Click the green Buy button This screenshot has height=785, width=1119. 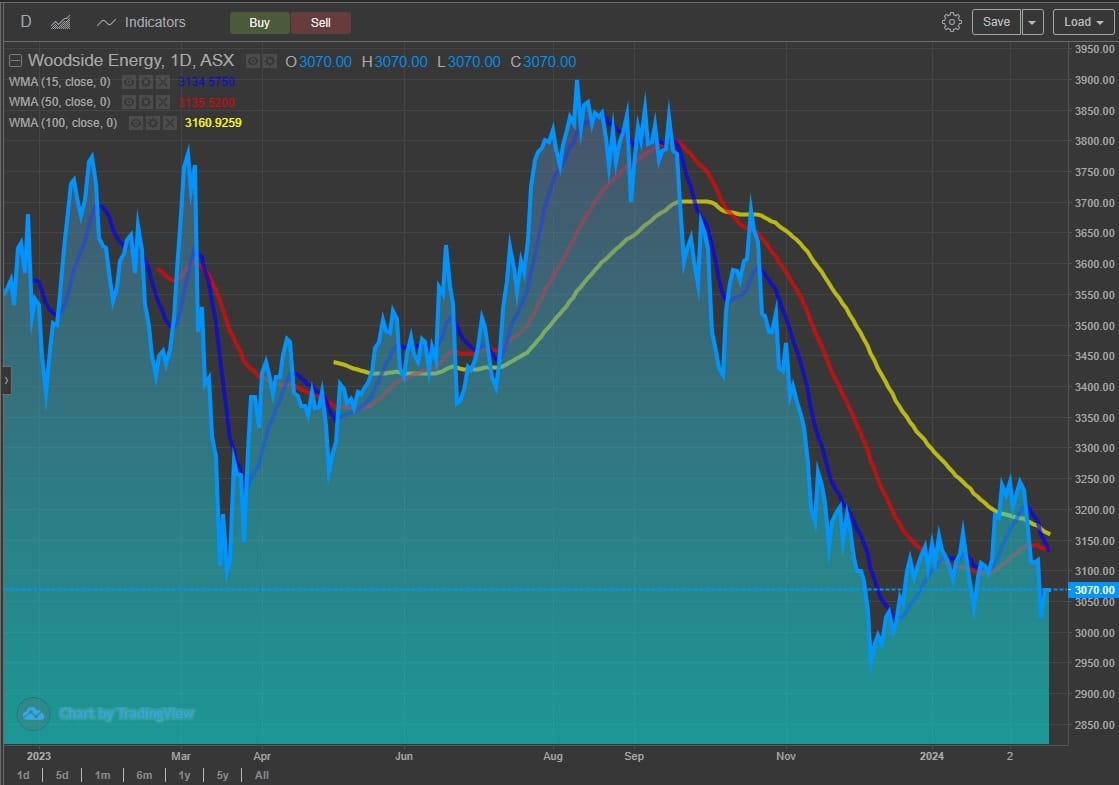tap(259, 23)
